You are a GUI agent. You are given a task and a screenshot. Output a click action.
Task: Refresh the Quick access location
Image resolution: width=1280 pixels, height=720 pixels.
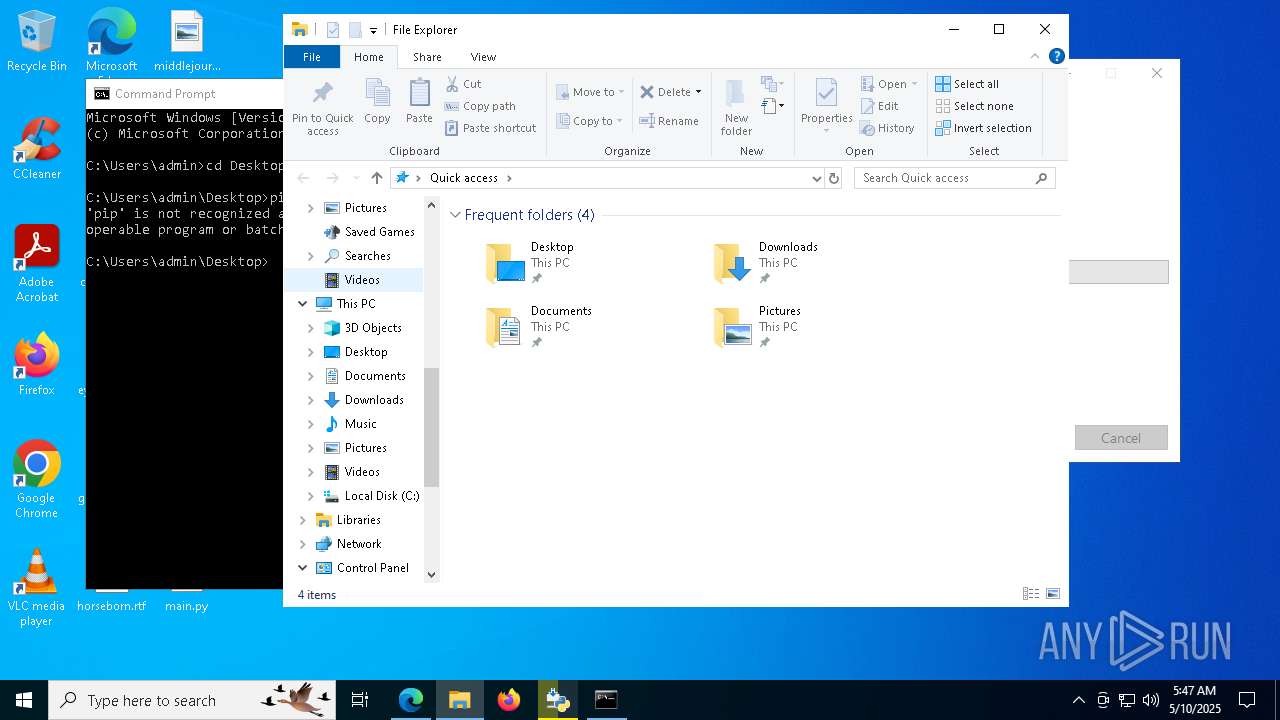click(834, 178)
